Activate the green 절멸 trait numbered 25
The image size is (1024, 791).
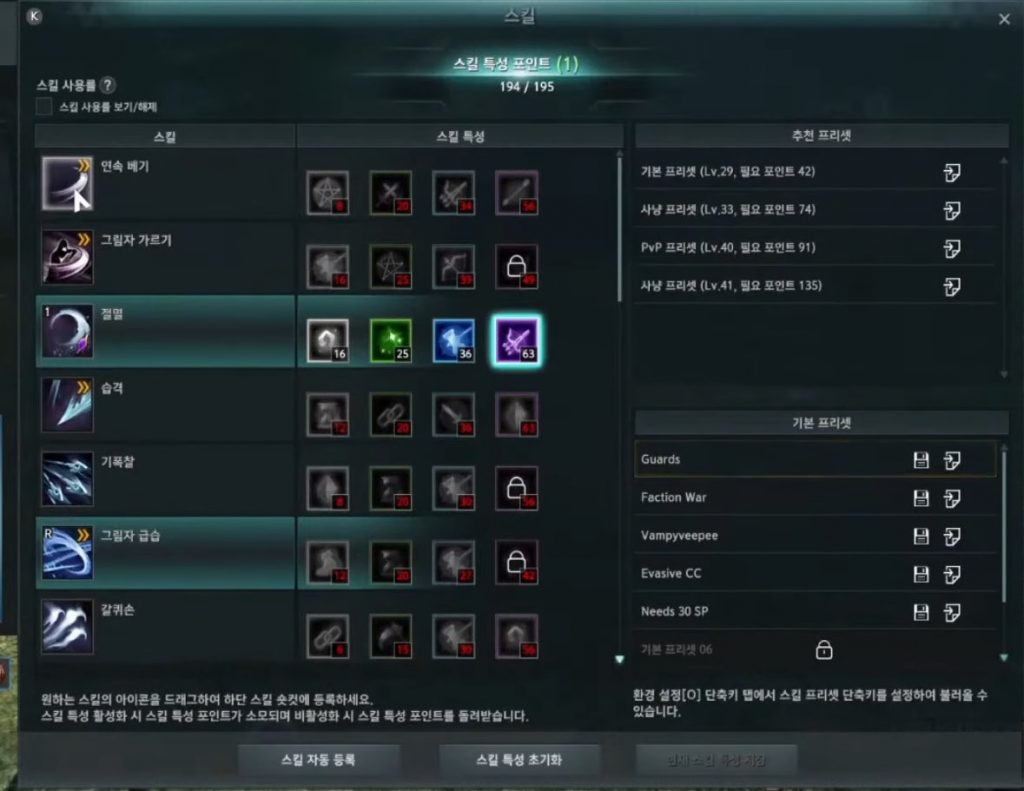391,340
